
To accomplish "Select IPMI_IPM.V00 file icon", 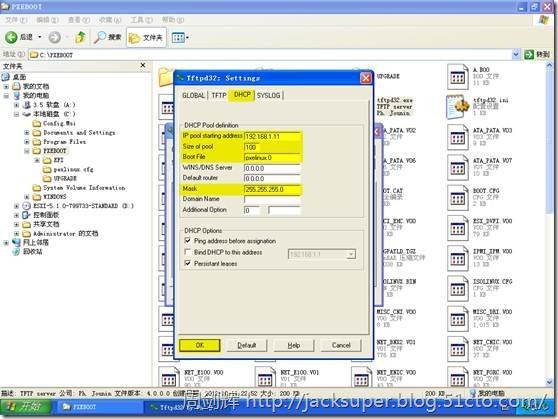I will [x=458, y=258].
